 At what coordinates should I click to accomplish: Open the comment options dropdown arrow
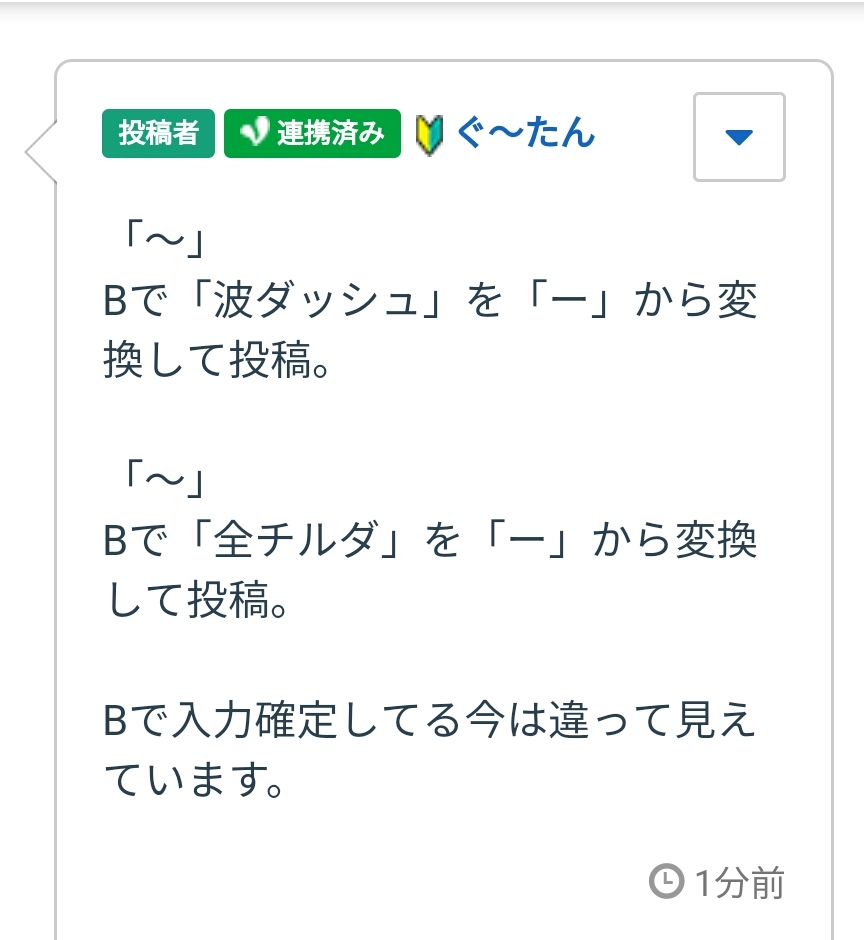tap(739, 137)
